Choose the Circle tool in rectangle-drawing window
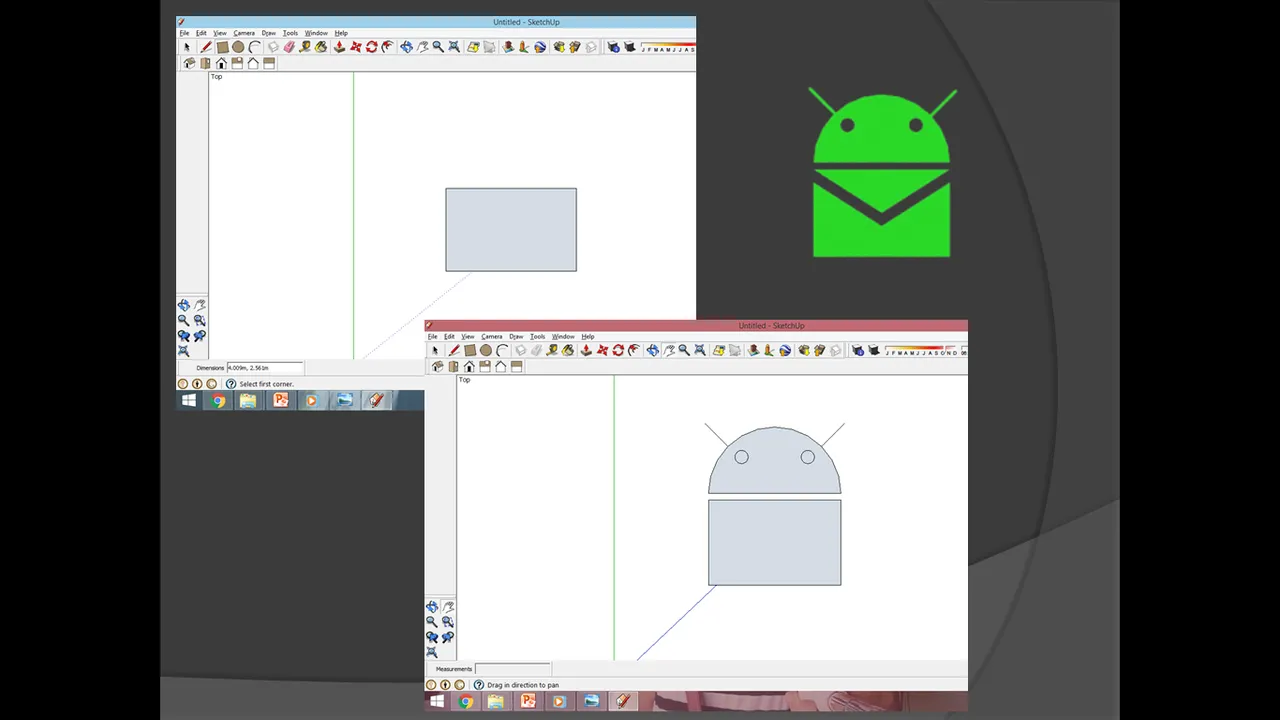This screenshot has width=1280, height=720. [x=238, y=47]
